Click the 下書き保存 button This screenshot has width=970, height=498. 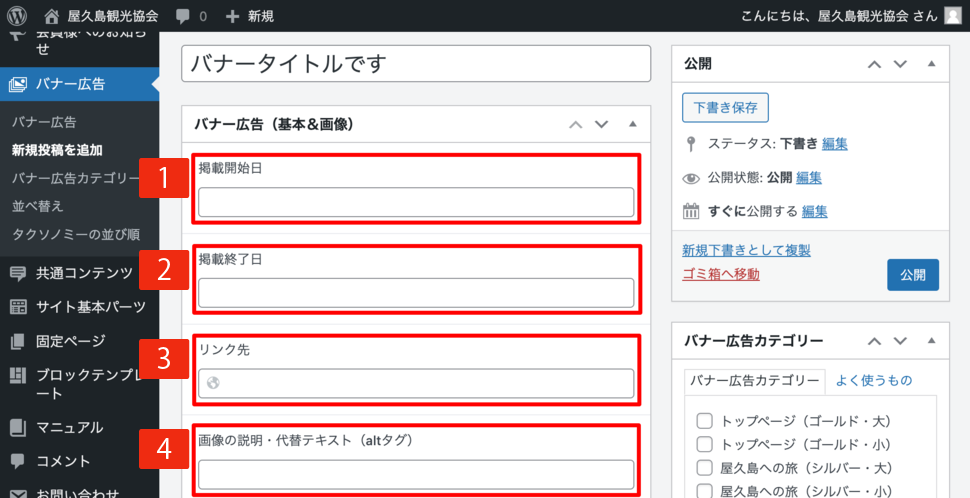click(x=725, y=107)
